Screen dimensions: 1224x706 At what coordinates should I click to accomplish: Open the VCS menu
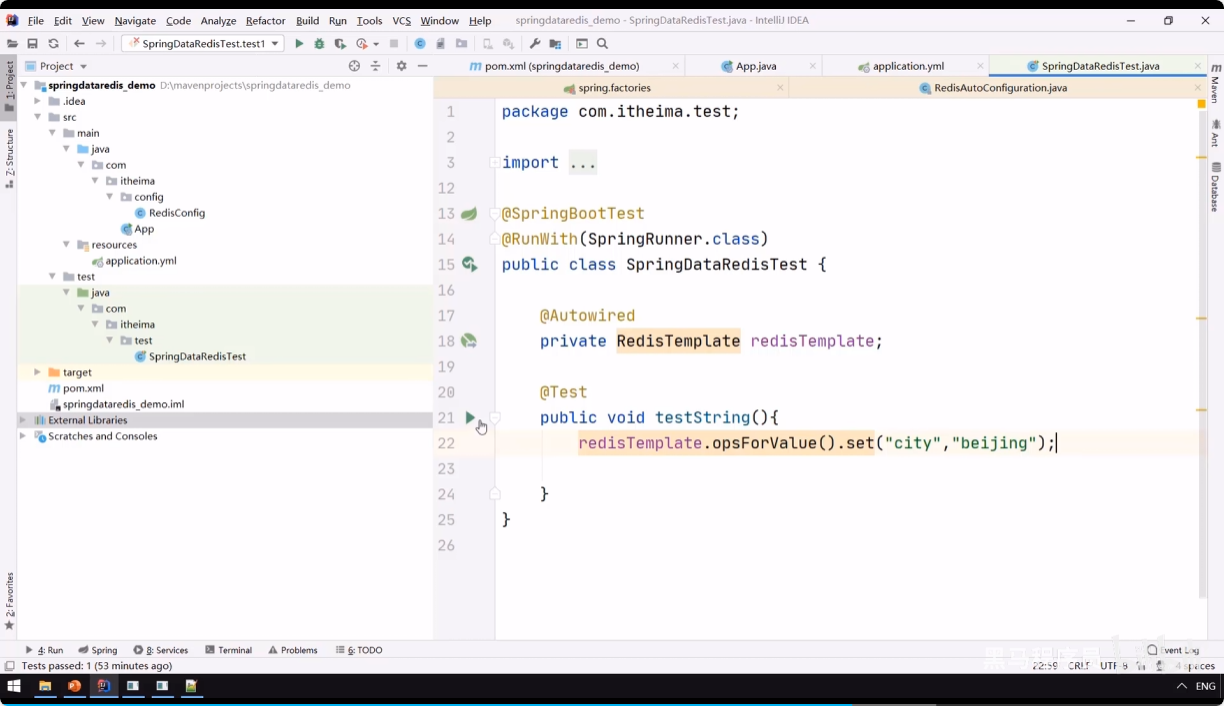(401, 21)
